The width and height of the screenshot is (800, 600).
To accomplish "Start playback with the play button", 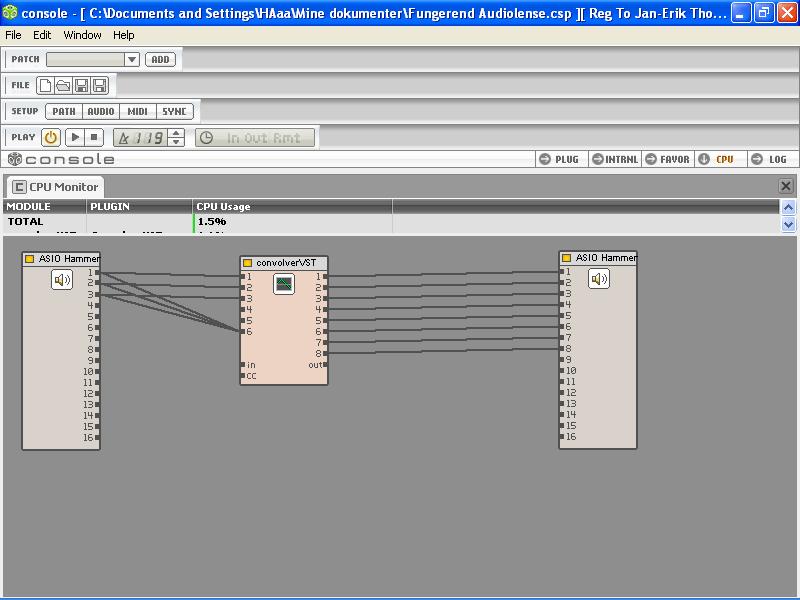I will [x=75, y=137].
